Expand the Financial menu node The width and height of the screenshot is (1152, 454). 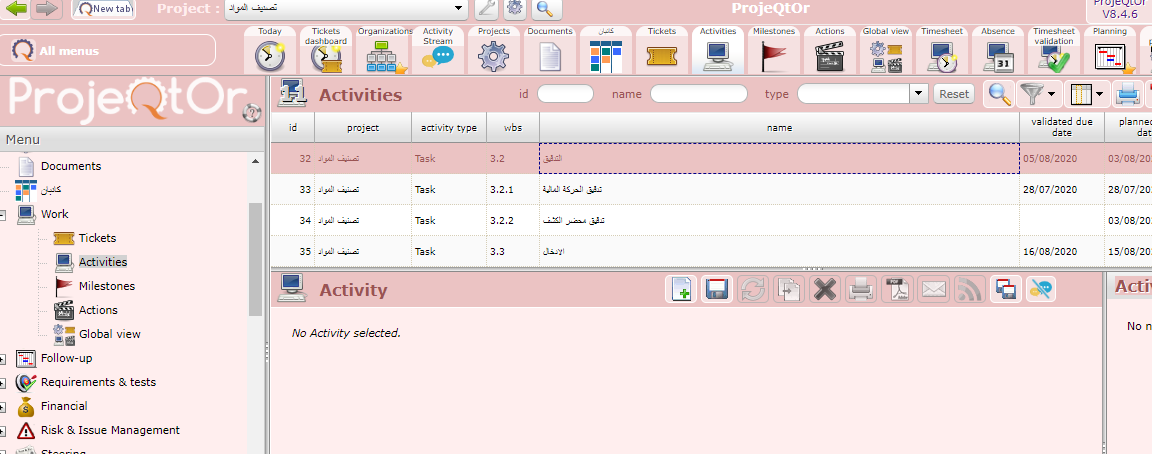pyautogui.click(x=5, y=406)
